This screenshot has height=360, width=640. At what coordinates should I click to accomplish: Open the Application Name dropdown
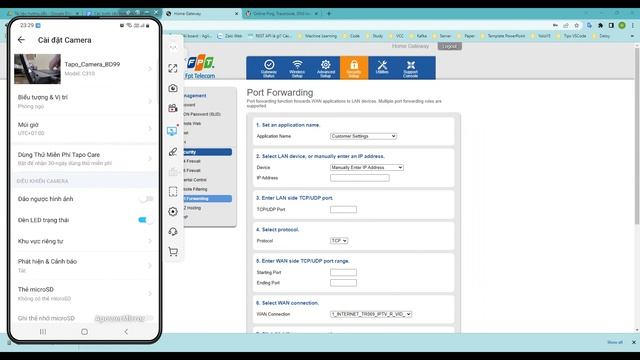(x=363, y=136)
